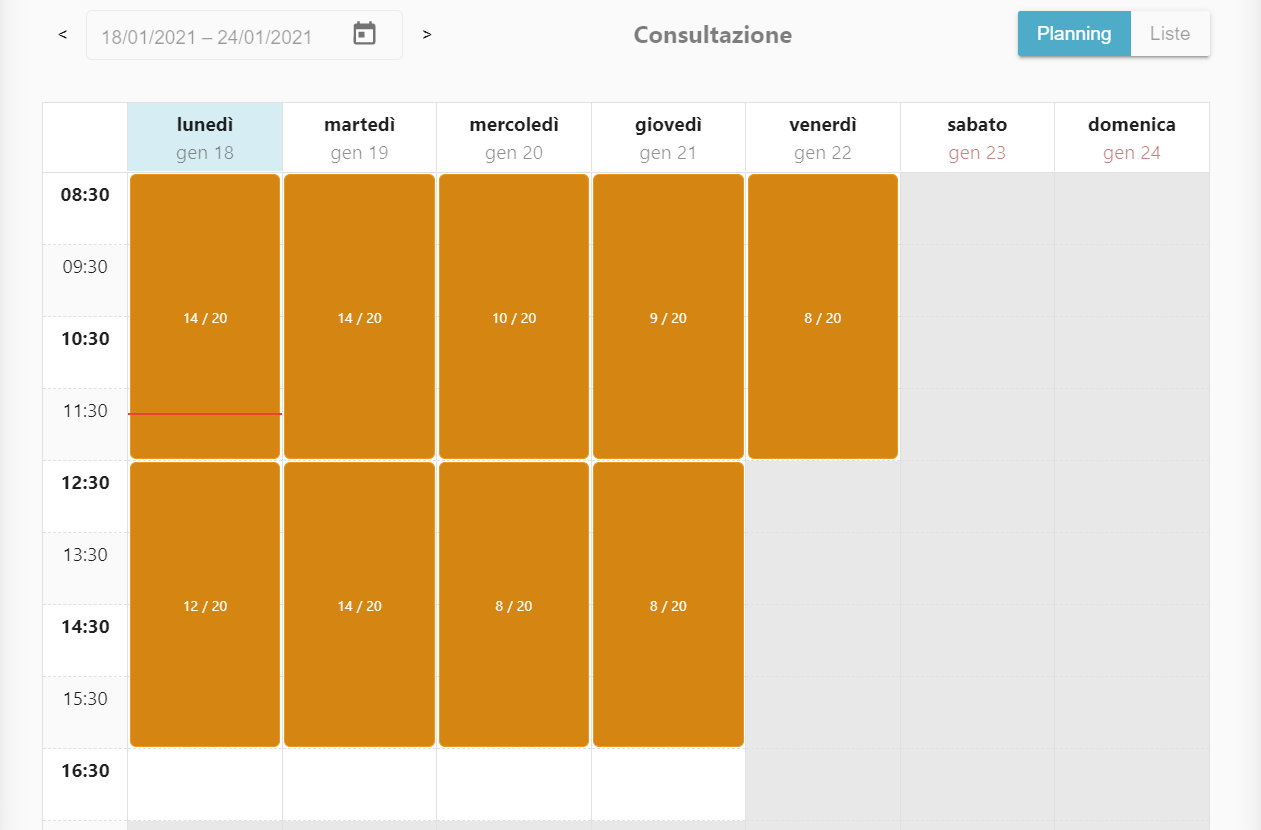
Task: Select the giovedì gen 21 column header
Action: [x=668, y=138]
